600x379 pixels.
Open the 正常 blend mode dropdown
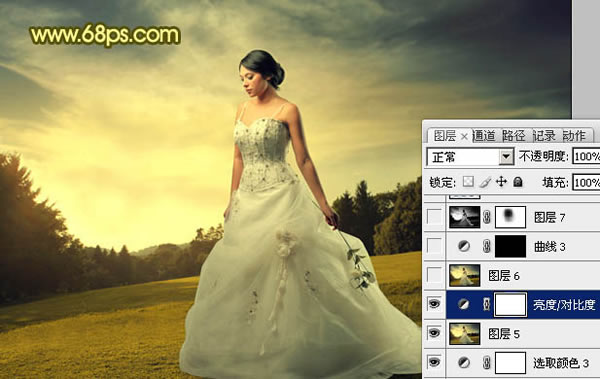tap(470, 157)
